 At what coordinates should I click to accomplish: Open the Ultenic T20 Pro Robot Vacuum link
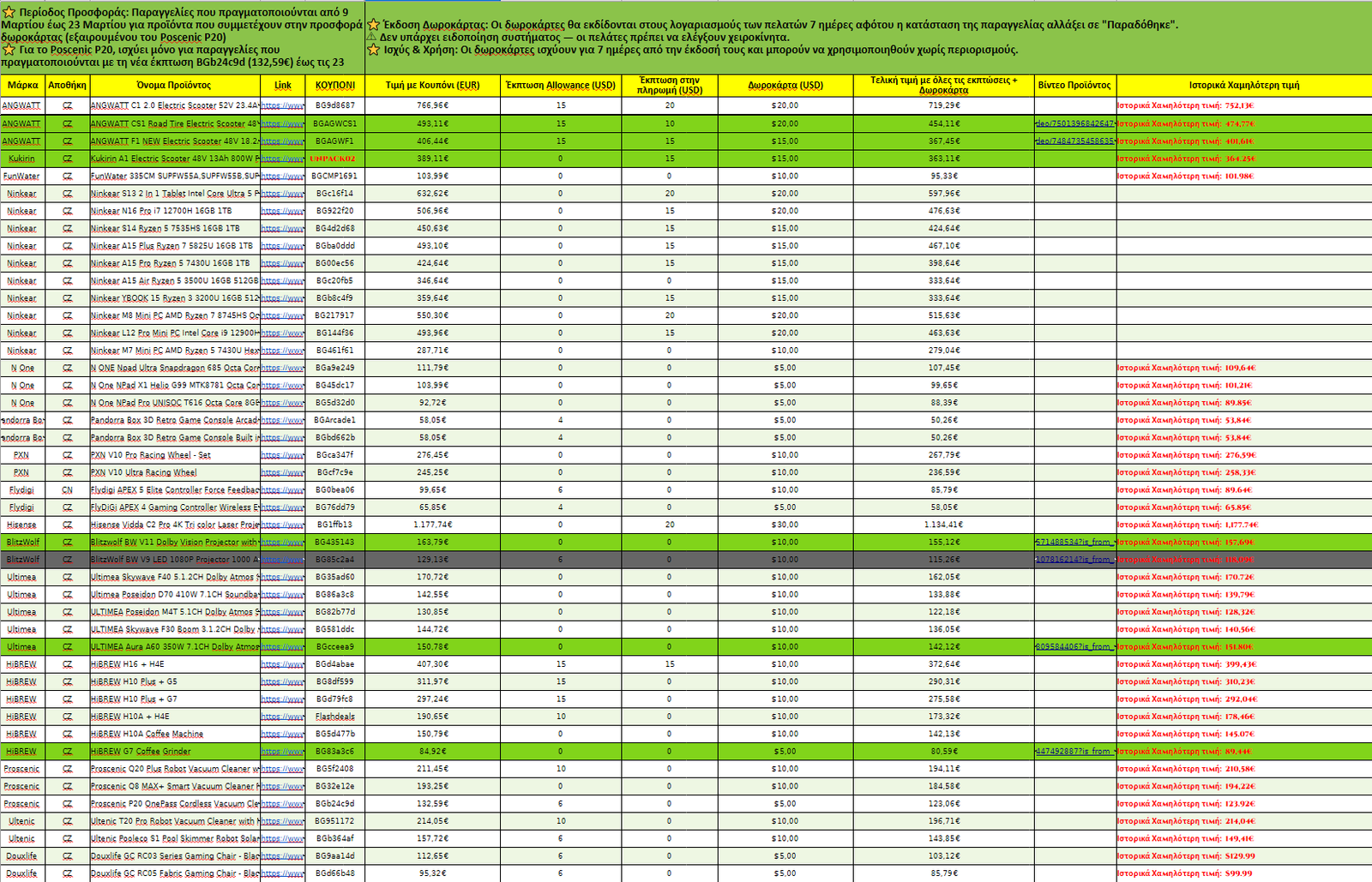click(282, 822)
